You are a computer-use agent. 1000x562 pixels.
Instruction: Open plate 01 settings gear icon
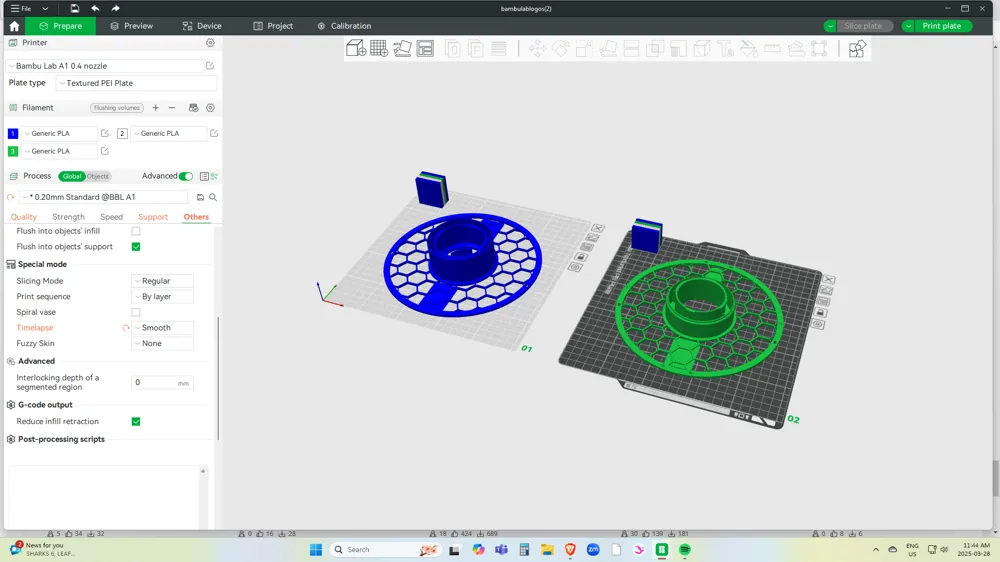[575, 267]
